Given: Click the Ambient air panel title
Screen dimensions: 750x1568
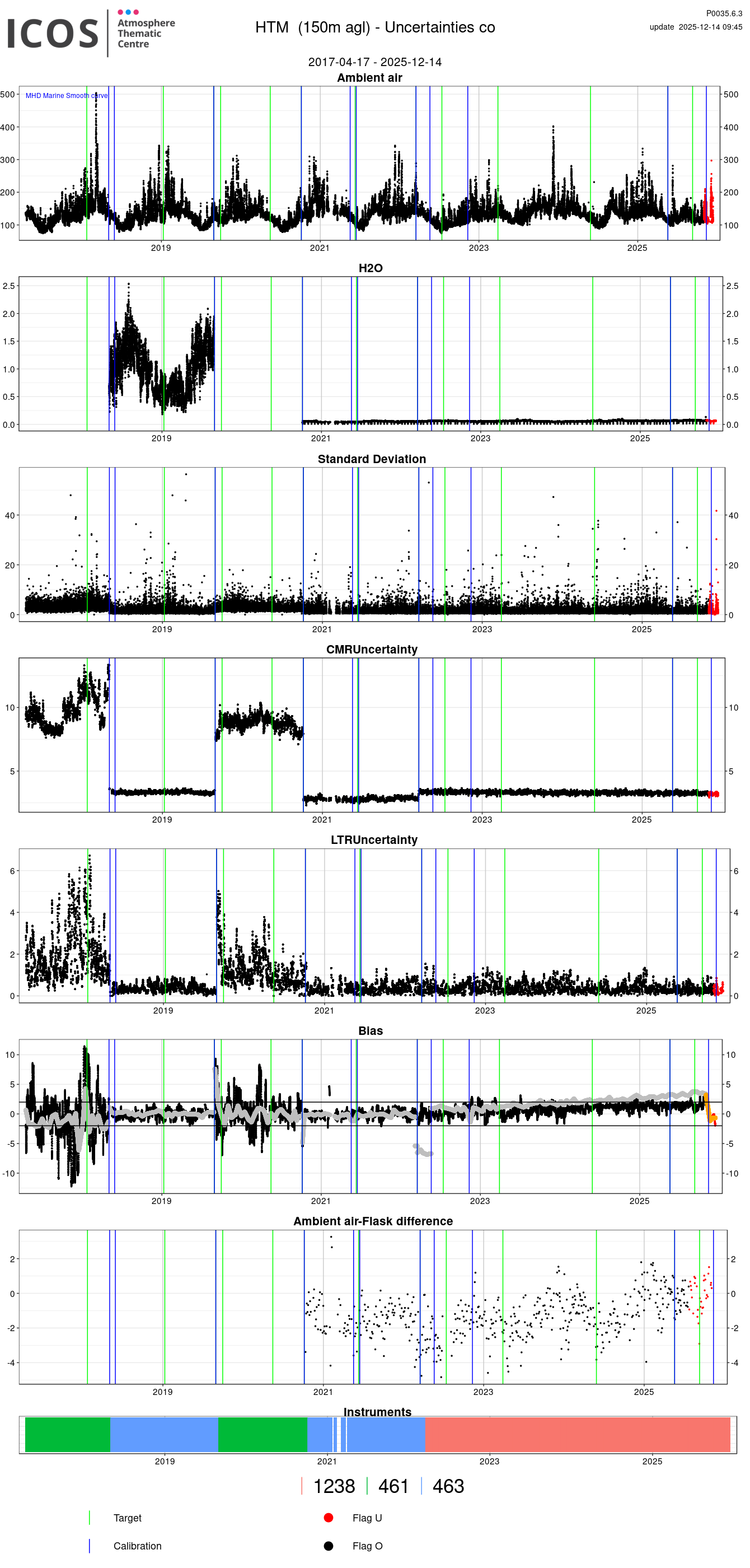Looking at the screenshot, I should click(x=369, y=77).
